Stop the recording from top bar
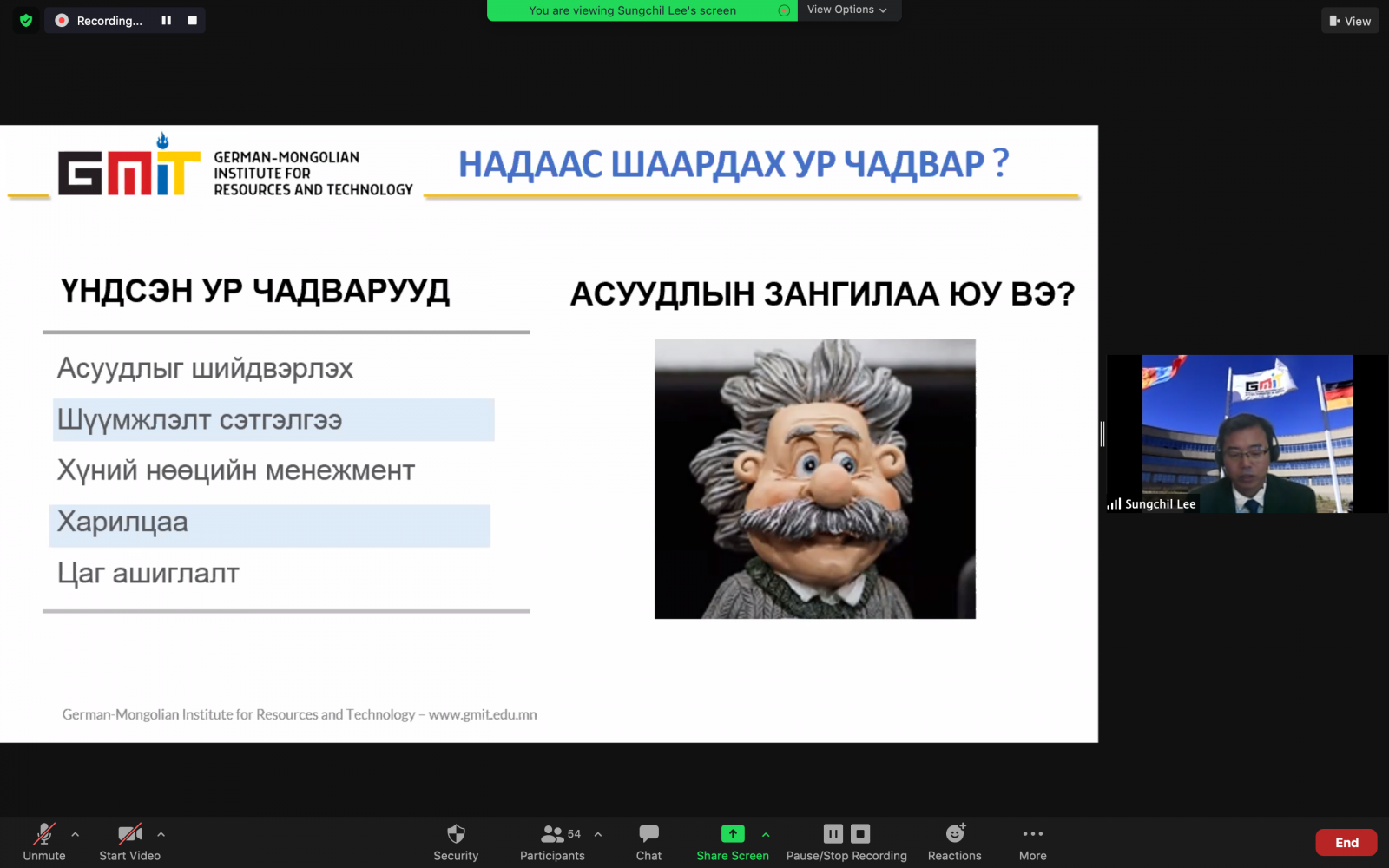This screenshot has height=868, width=1389. pos(193,20)
